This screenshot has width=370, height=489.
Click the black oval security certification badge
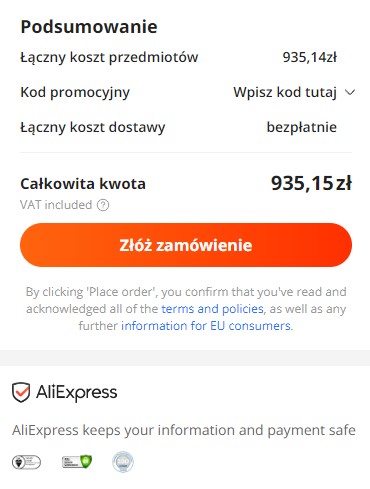coord(26,462)
